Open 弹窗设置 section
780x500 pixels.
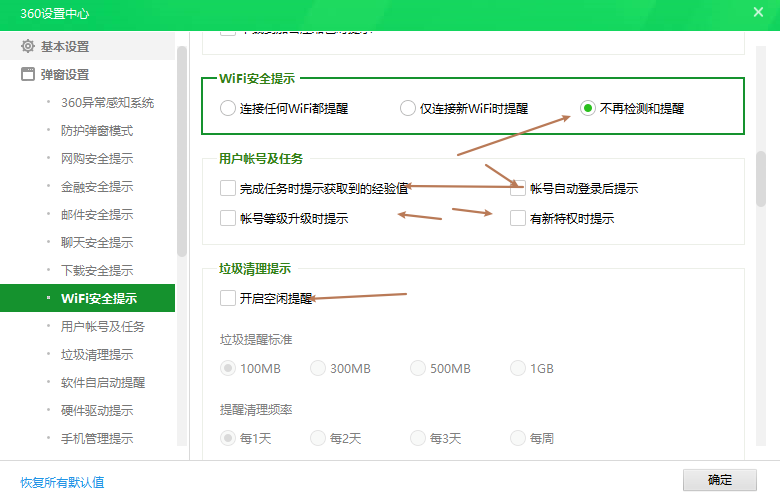click(88, 74)
